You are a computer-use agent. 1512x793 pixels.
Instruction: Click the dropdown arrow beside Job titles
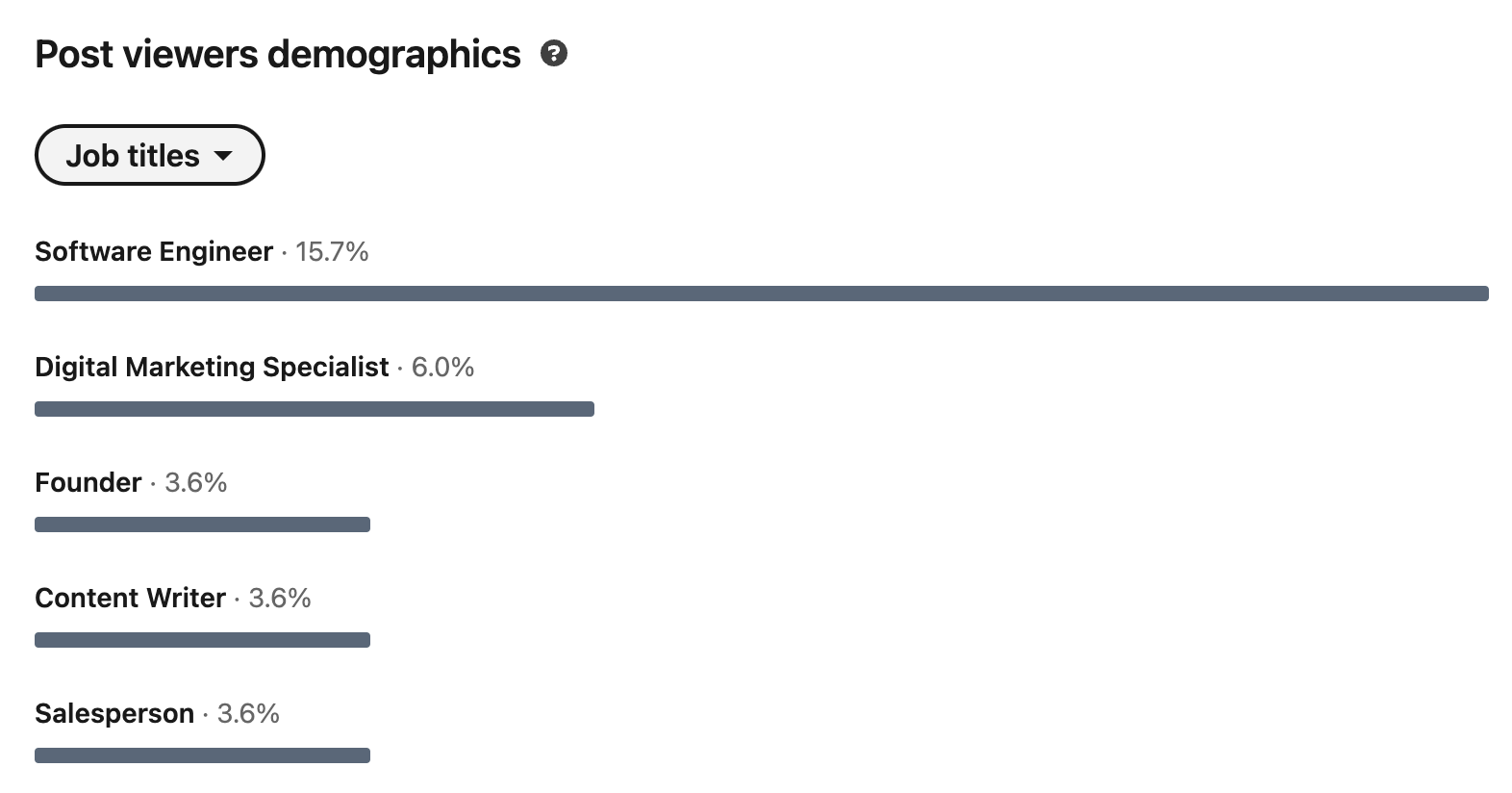tap(223, 155)
